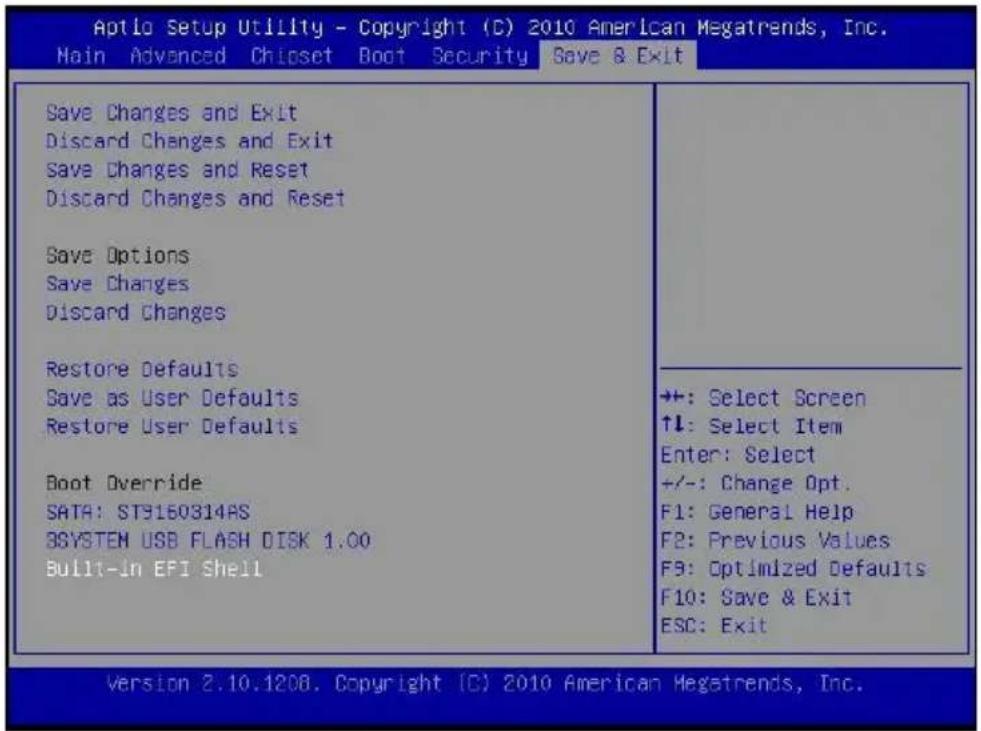Click the Save & Exit tab
Image resolution: width=981 pixels, height=731 pixels.
(618, 56)
